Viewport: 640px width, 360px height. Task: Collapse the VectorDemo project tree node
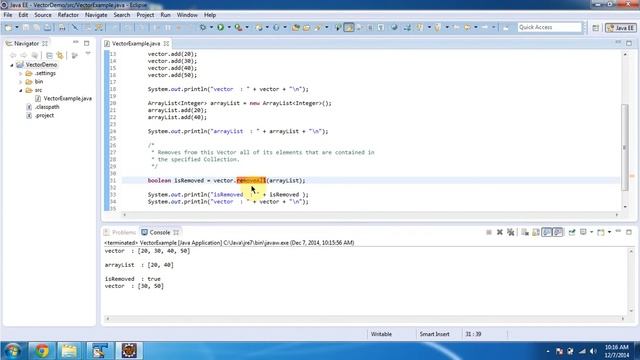tap(12, 65)
